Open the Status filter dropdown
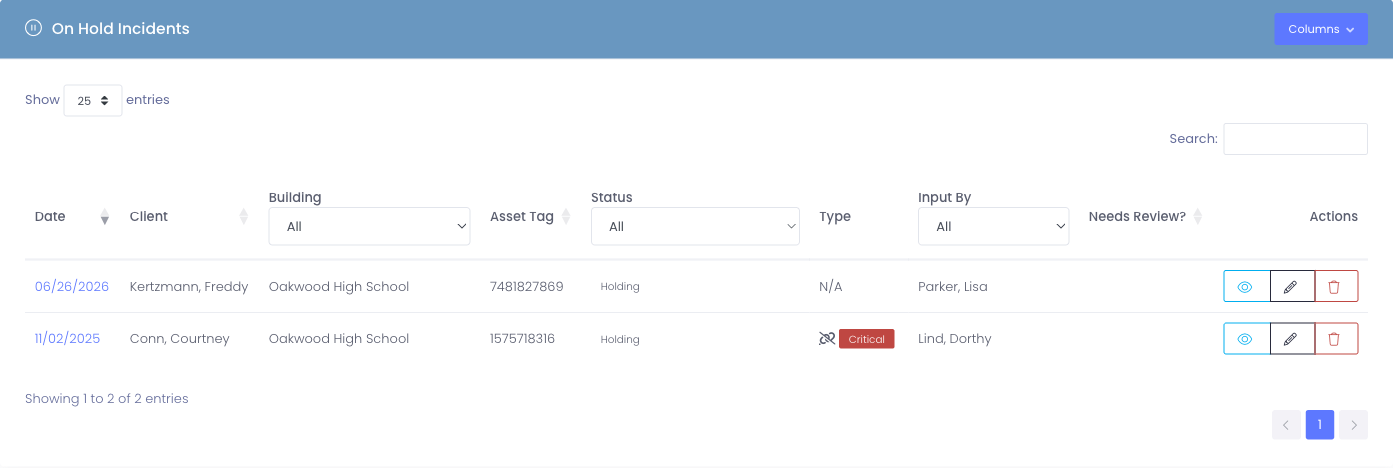 (x=695, y=226)
